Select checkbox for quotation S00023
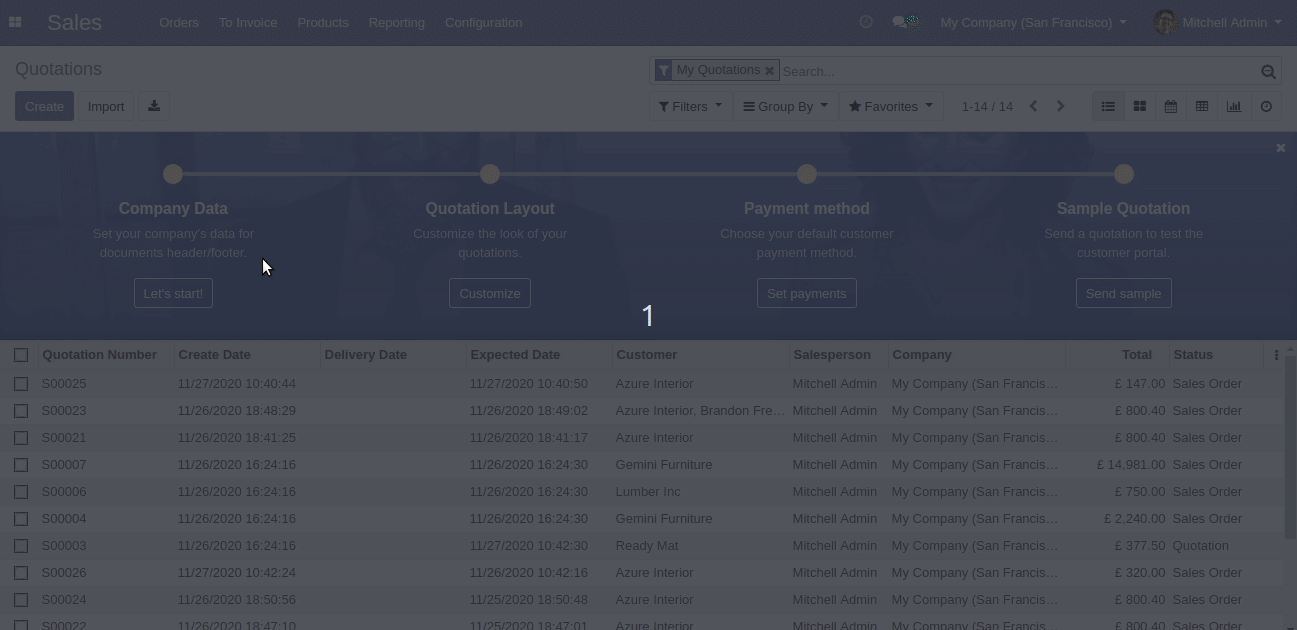The image size is (1297, 630). tap(21, 411)
